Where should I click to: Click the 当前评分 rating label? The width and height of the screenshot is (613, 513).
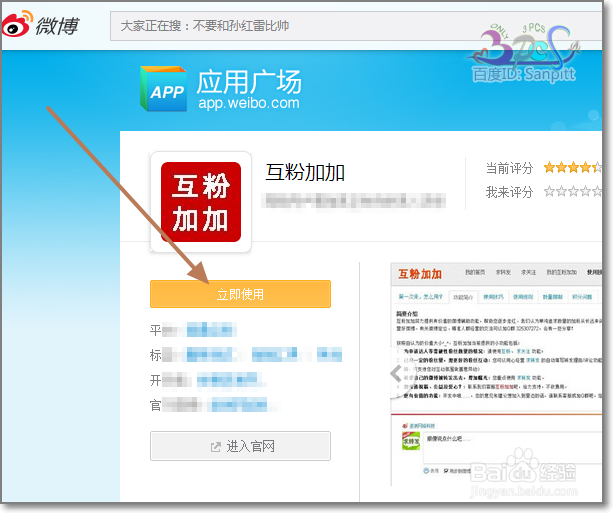pos(509,168)
